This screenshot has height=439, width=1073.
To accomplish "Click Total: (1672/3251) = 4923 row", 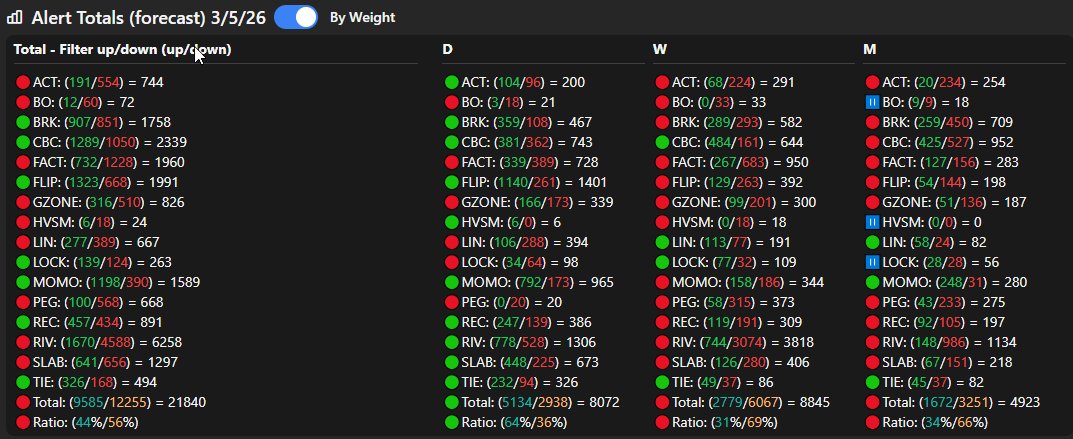I will pyautogui.click(x=953, y=403).
